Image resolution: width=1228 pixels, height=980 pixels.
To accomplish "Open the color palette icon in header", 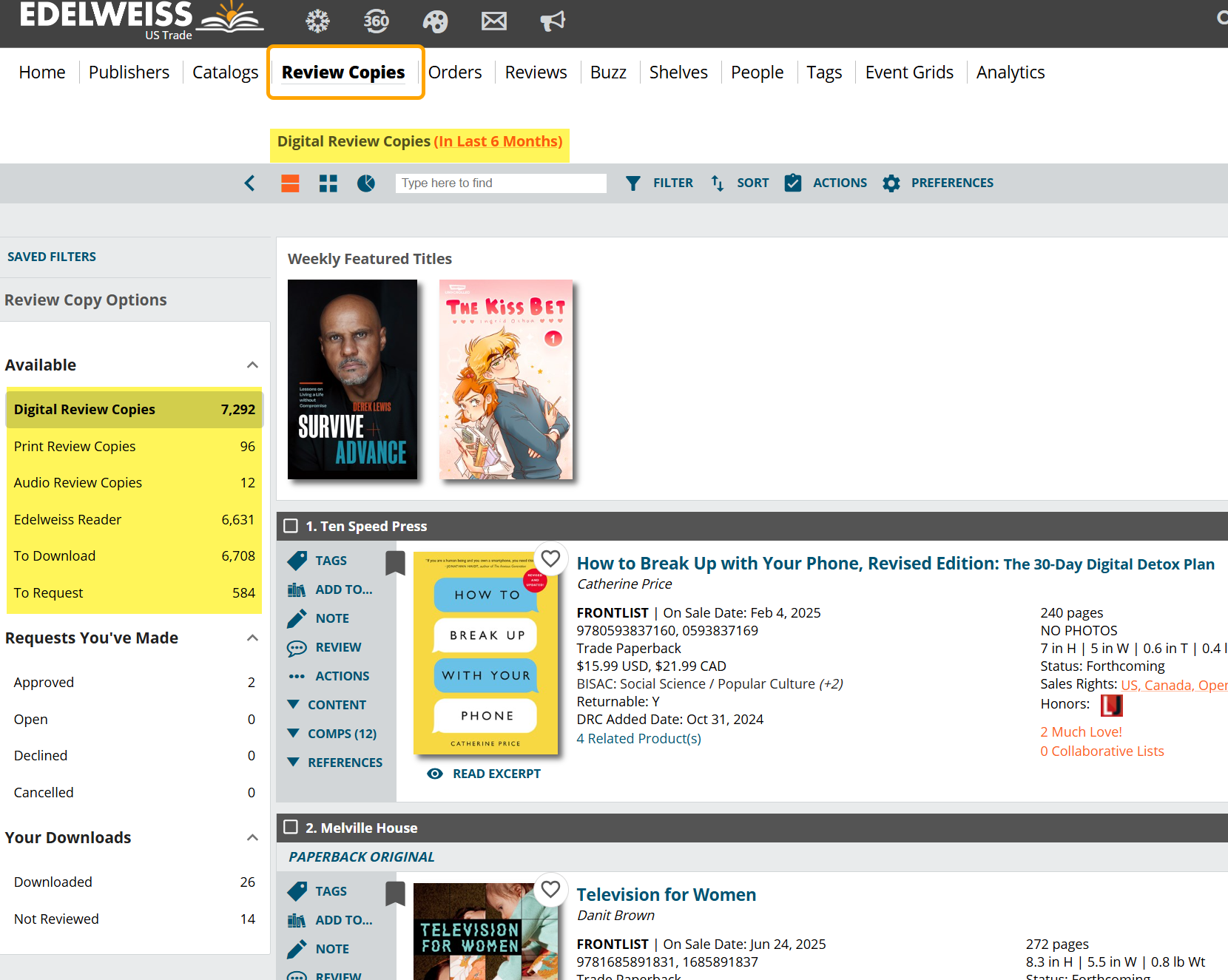I will (435, 21).
